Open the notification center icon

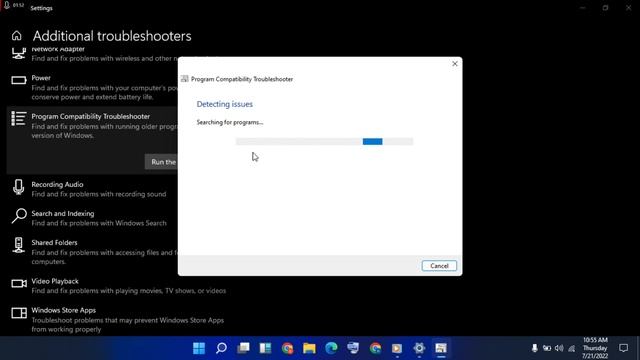[x=623, y=348]
